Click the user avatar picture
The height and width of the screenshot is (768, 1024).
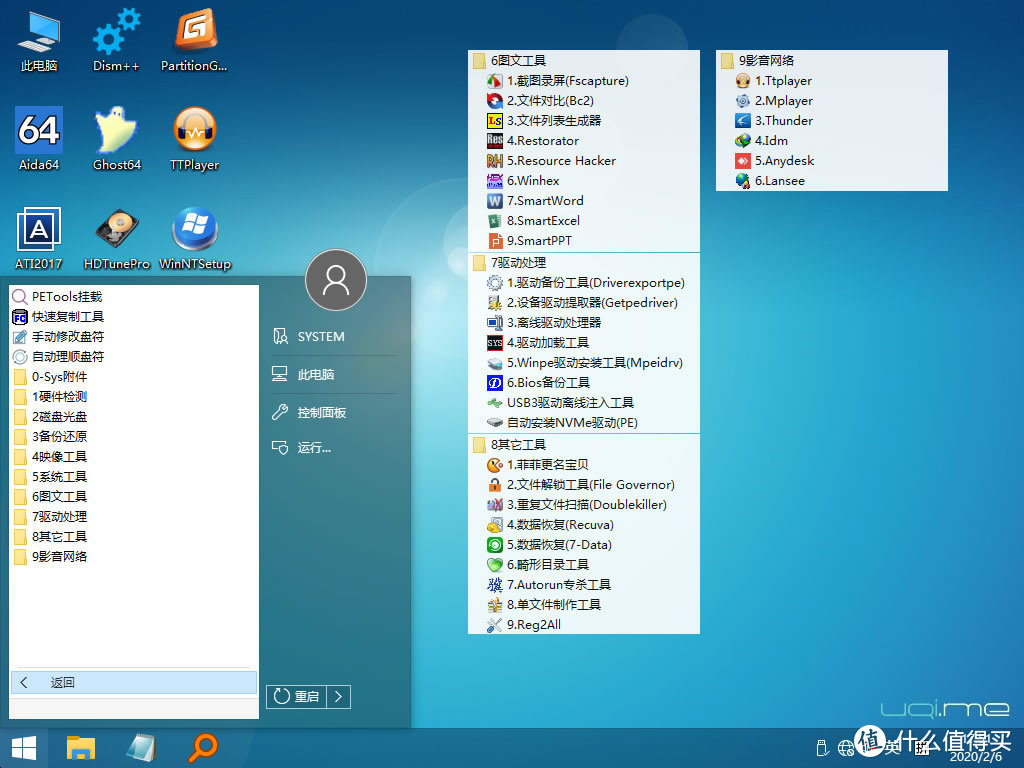tap(336, 280)
